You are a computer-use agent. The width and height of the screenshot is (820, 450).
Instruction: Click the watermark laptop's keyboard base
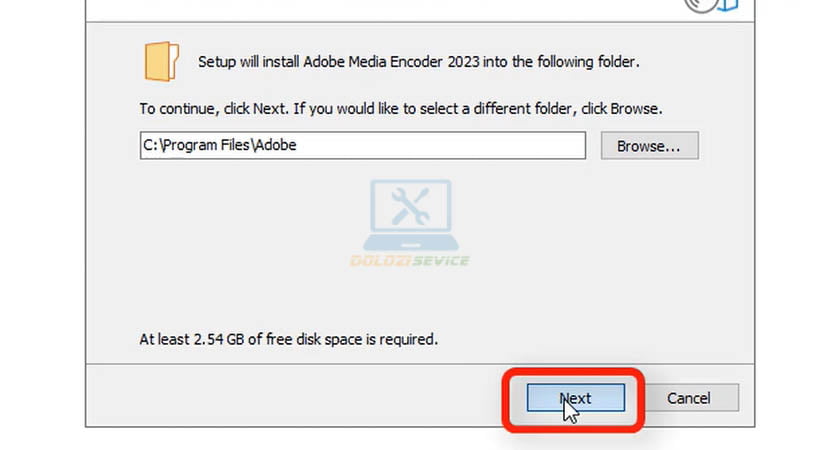pyautogui.click(x=410, y=242)
